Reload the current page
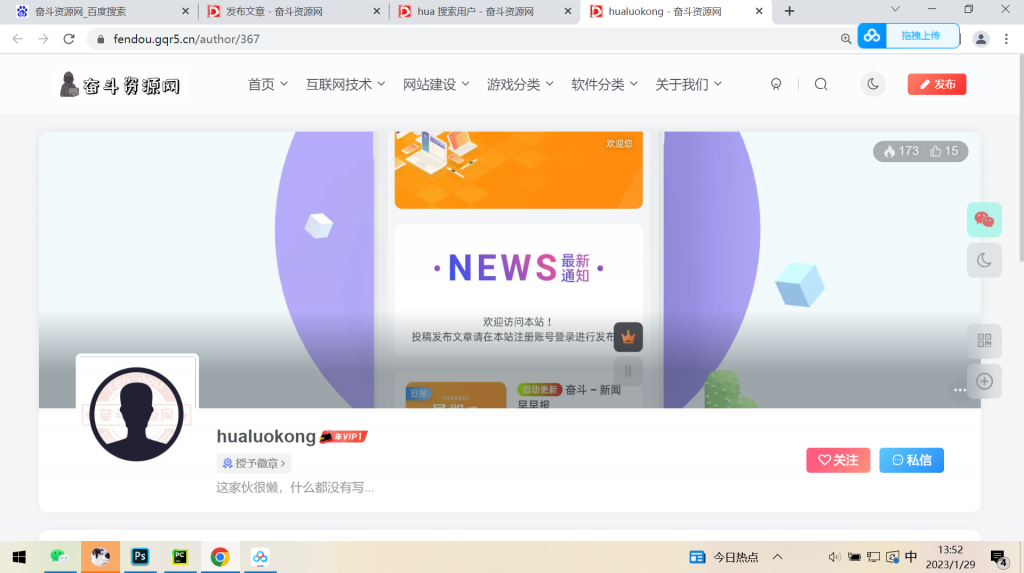 click(x=69, y=39)
